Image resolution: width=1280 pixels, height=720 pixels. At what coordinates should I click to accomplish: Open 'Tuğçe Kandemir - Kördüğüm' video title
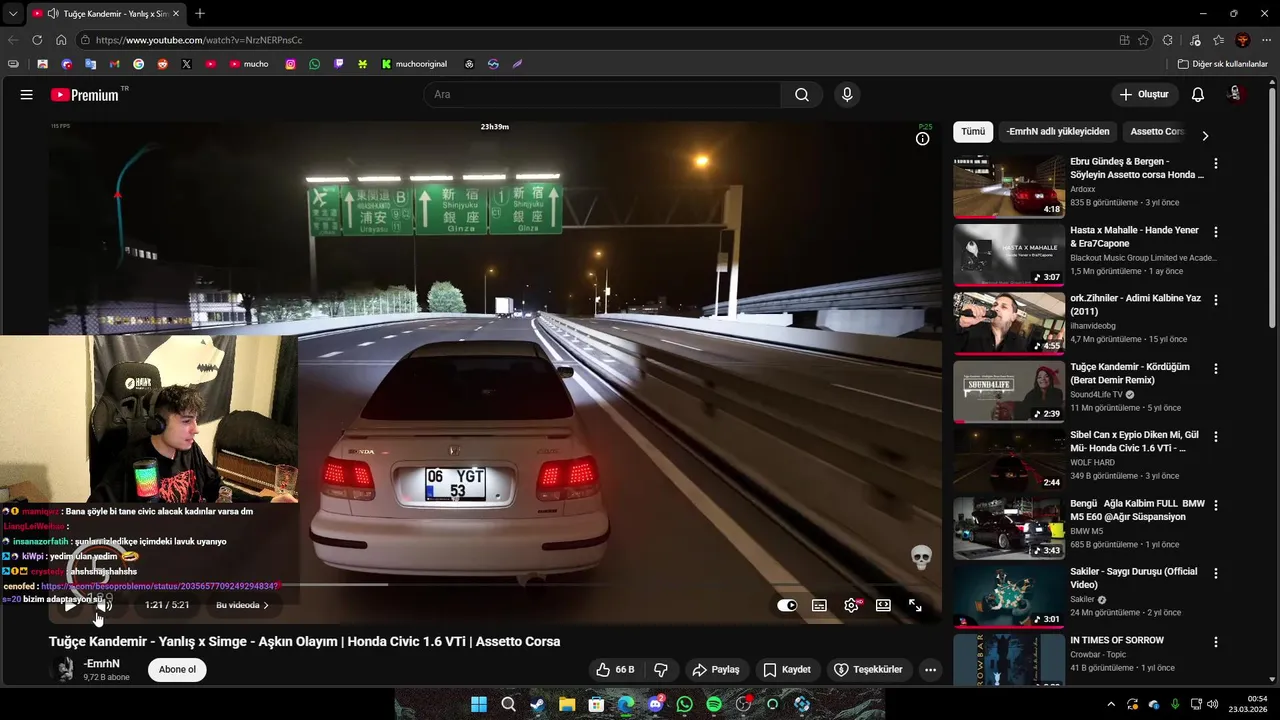point(1129,373)
